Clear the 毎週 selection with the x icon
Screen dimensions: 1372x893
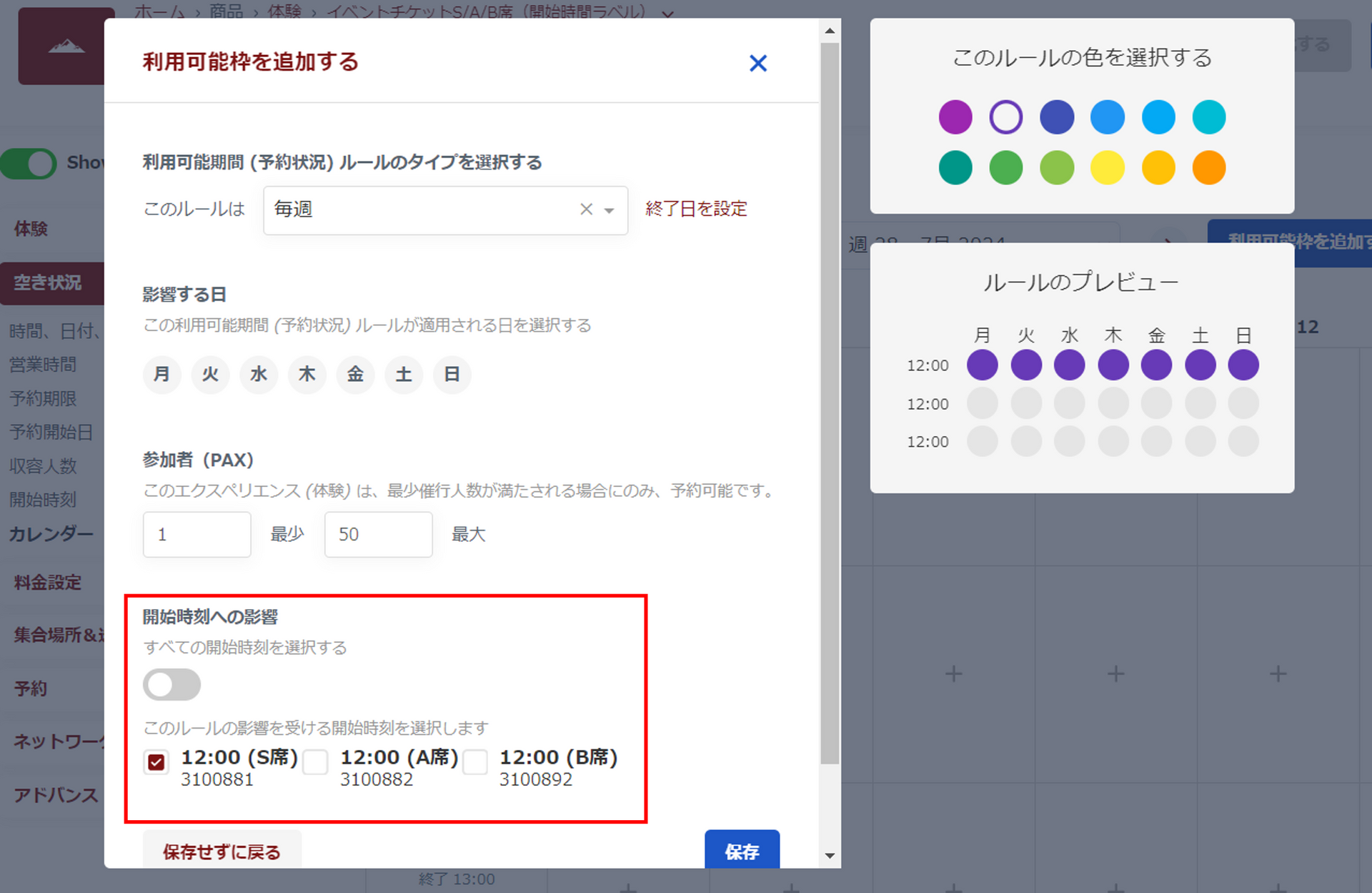click(x=586, y=209)
